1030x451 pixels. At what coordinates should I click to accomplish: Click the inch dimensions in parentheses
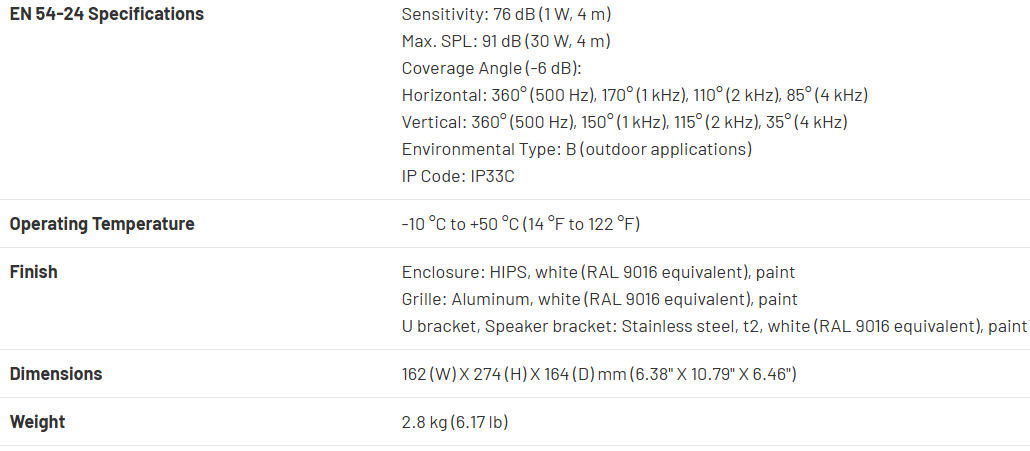pos(711,374)
